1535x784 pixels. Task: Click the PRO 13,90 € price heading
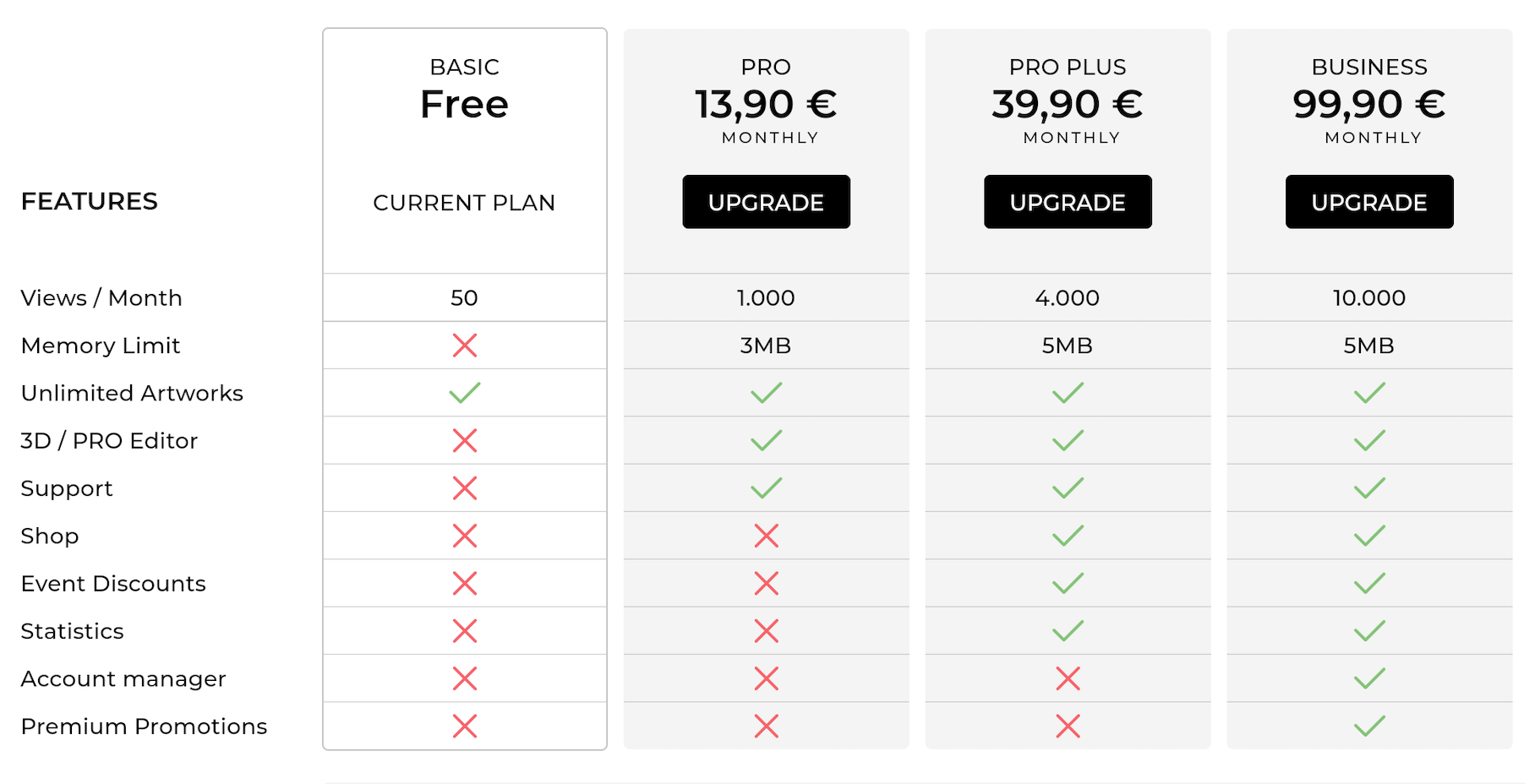click(766, 105)
